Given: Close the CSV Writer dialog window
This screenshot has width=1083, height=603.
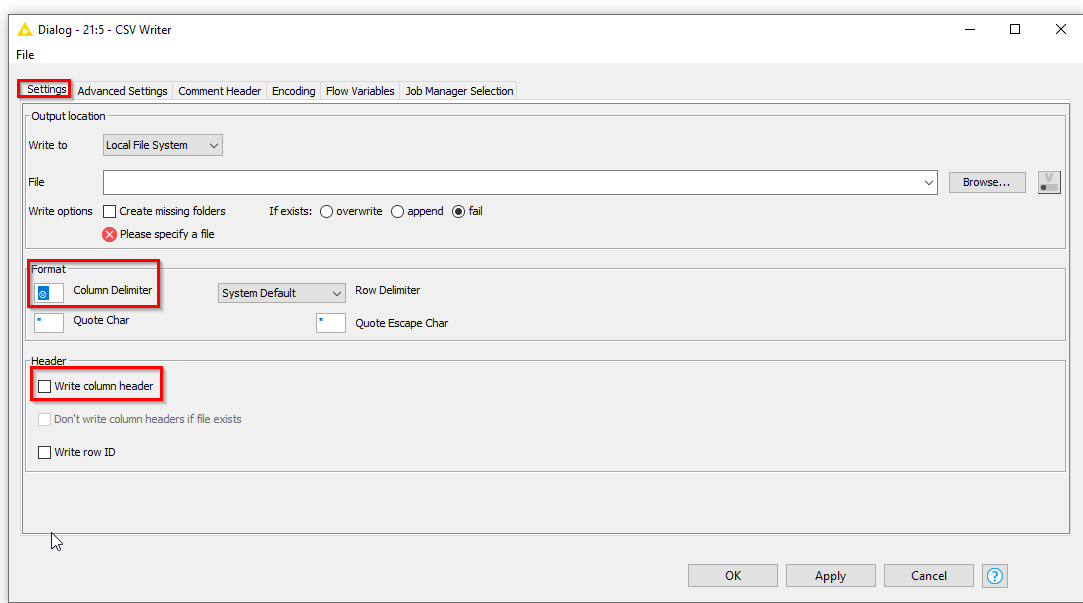Looking at the screenshot, I should [1061, 29].
